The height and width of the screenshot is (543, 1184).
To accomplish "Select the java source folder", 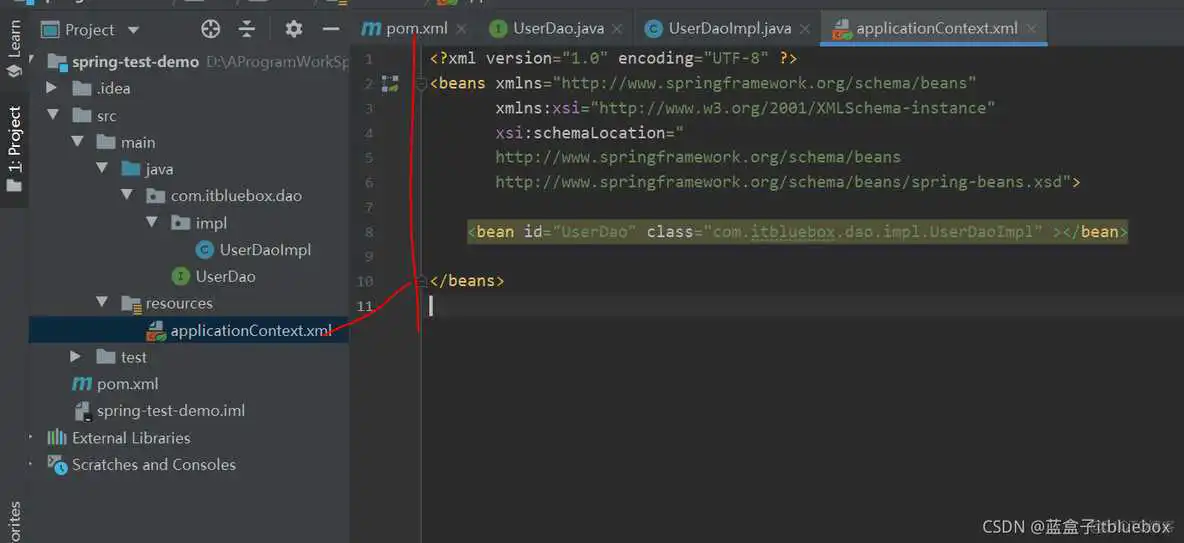I will [x=159, y=169].
